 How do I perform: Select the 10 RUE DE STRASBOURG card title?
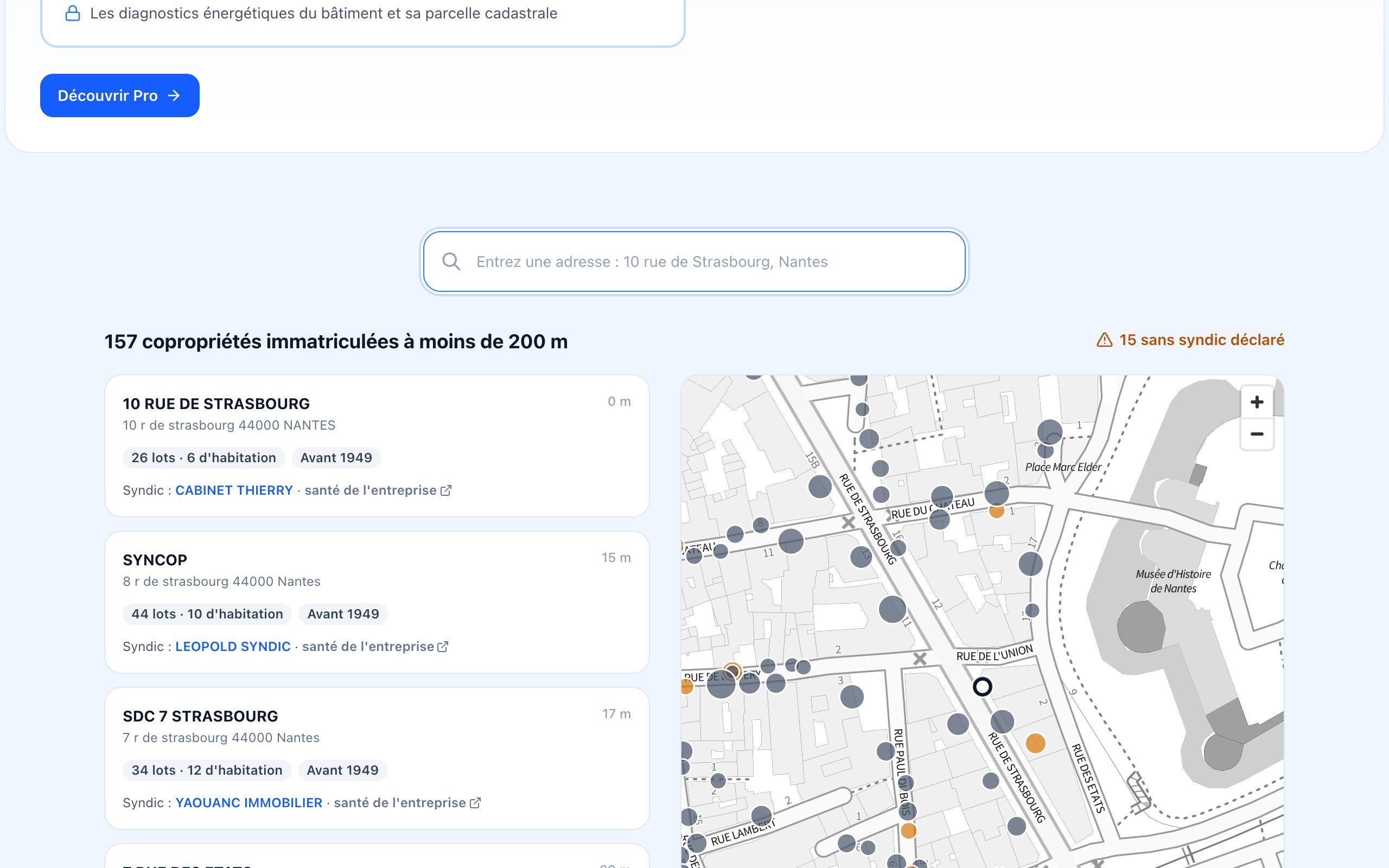click(x=216, y=404)
